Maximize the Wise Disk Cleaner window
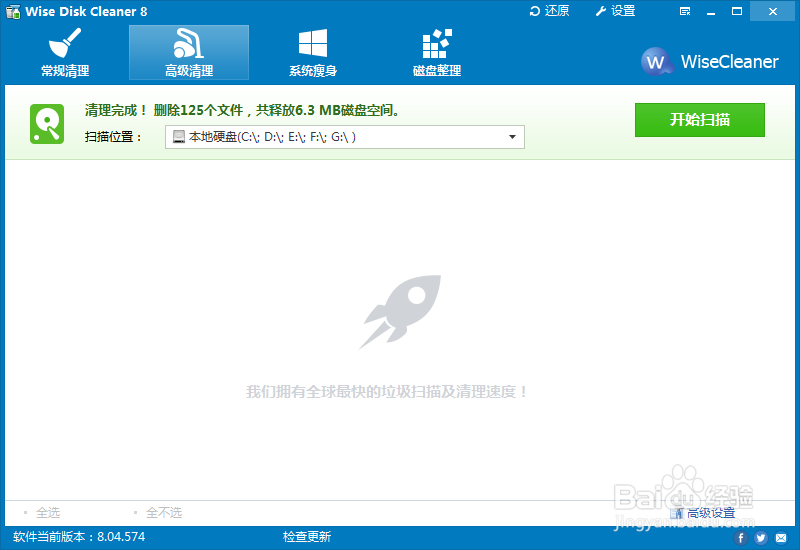This screenshot has width=800, height=550. [x=737, y=11]
